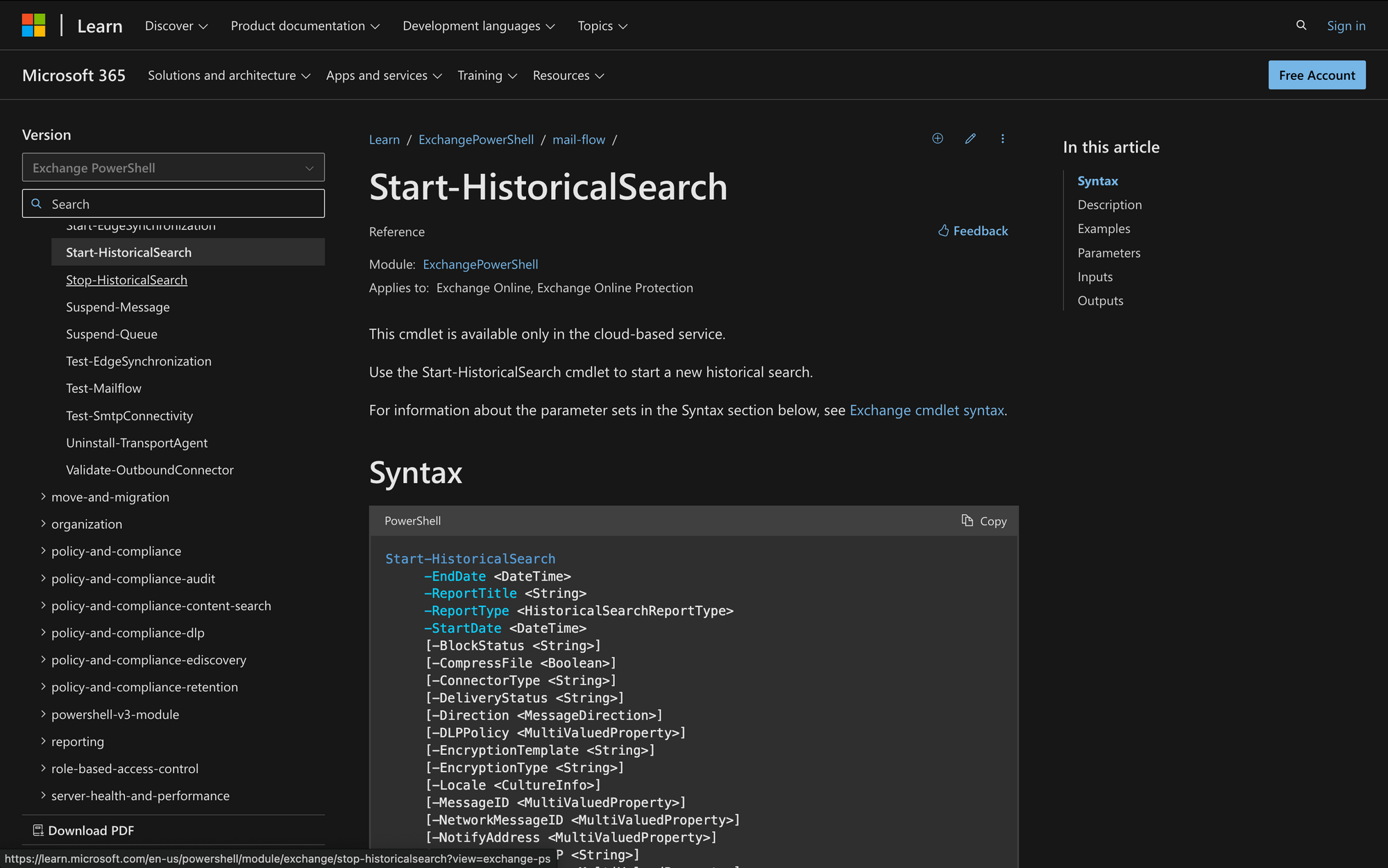Jump to Inputs section
The width and height of the screenshot is (1388, 868).
pos(1094,277)
